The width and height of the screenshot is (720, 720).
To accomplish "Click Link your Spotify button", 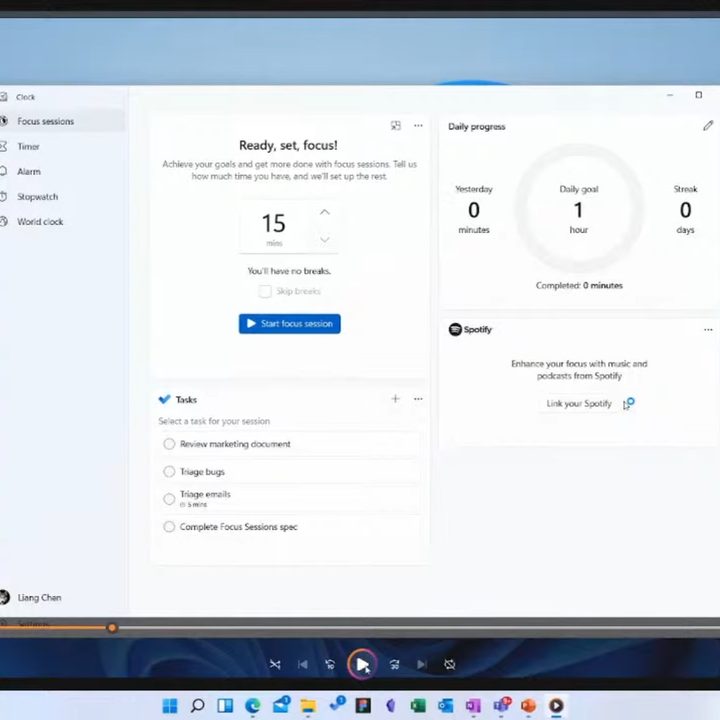I will 579,404.
